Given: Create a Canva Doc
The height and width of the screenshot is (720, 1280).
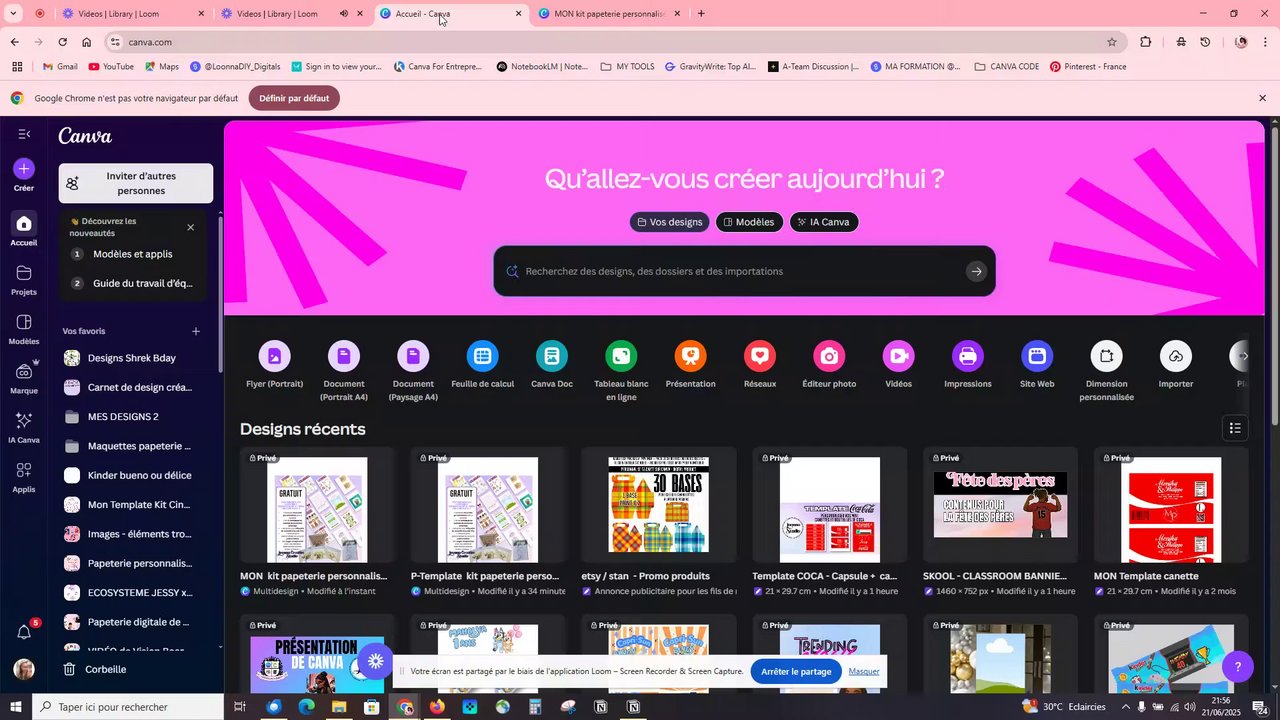Looking at the screenshot, I should (551, 366).
